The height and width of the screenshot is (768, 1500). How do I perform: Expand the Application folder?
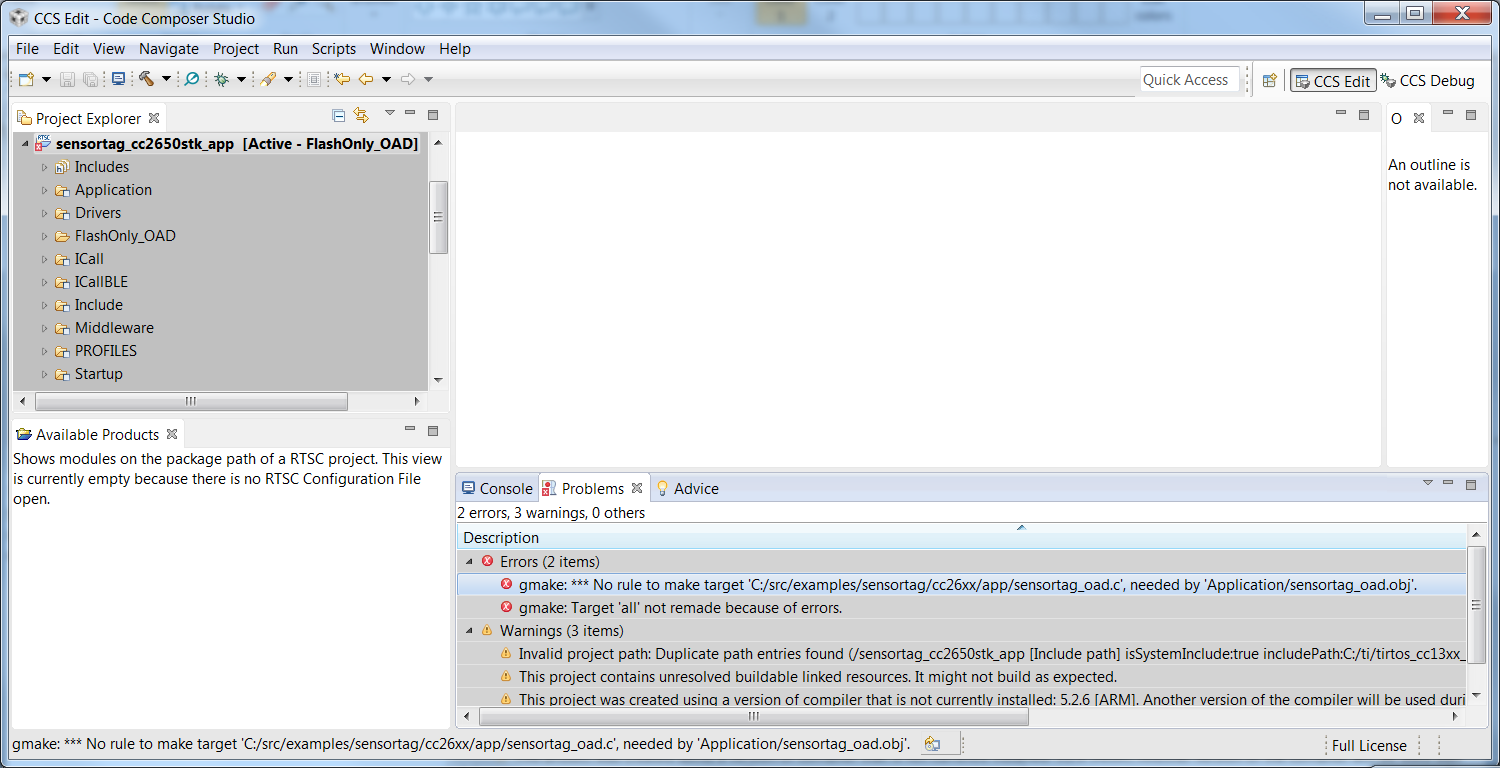[45, 190]
